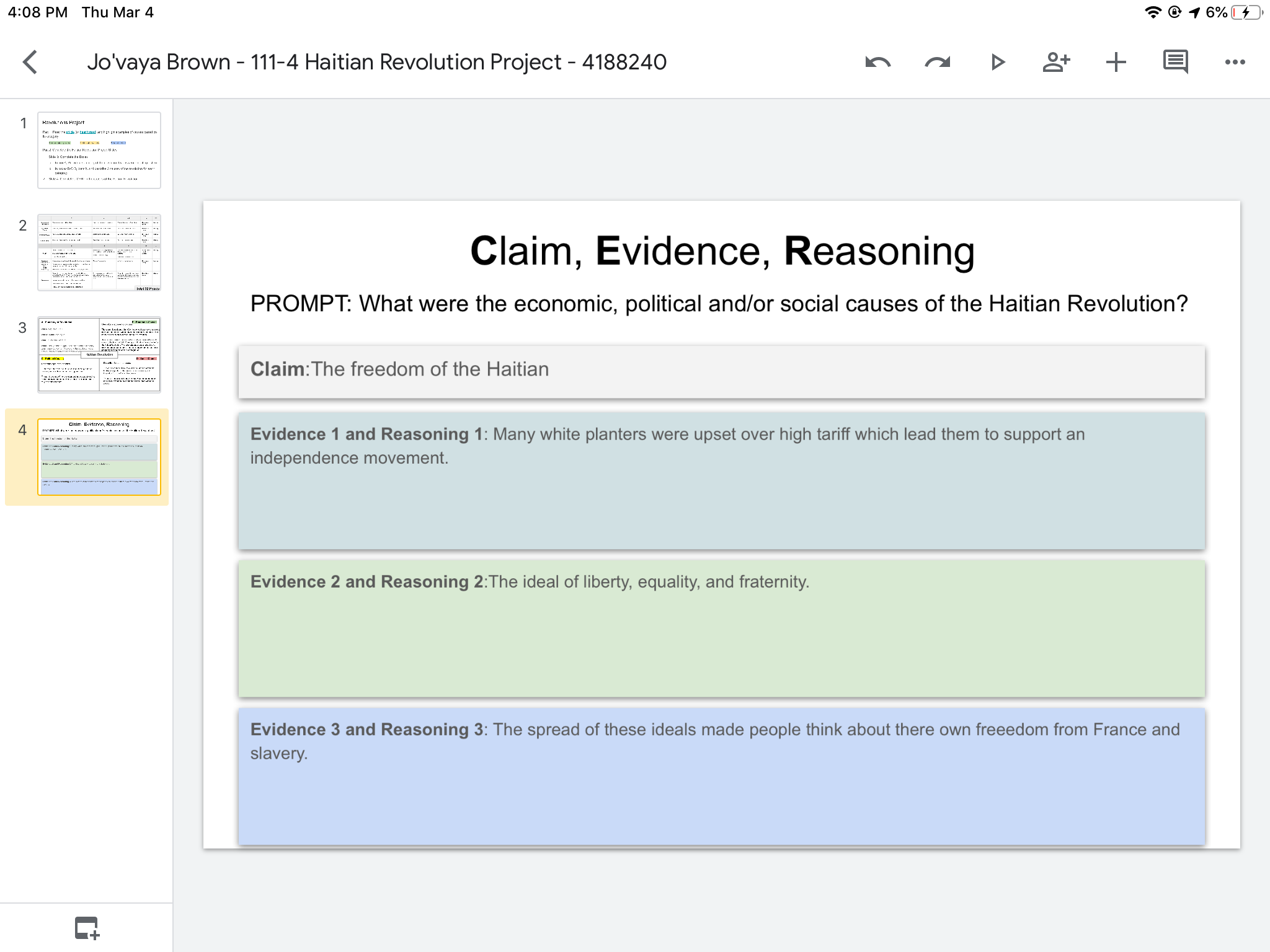This screenshot has width=1270, height=952.
Task: Select Evidence 1 and Reasoning 1 box
Action: point(721,480)
